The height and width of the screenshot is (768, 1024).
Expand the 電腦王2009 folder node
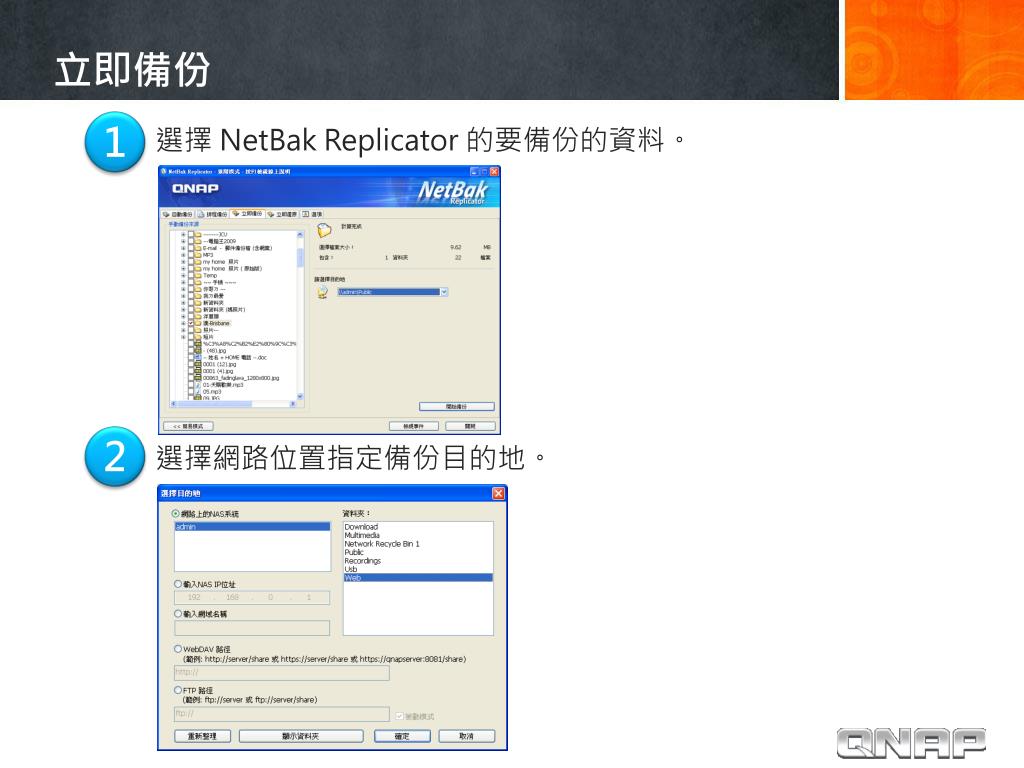(184, 241)
